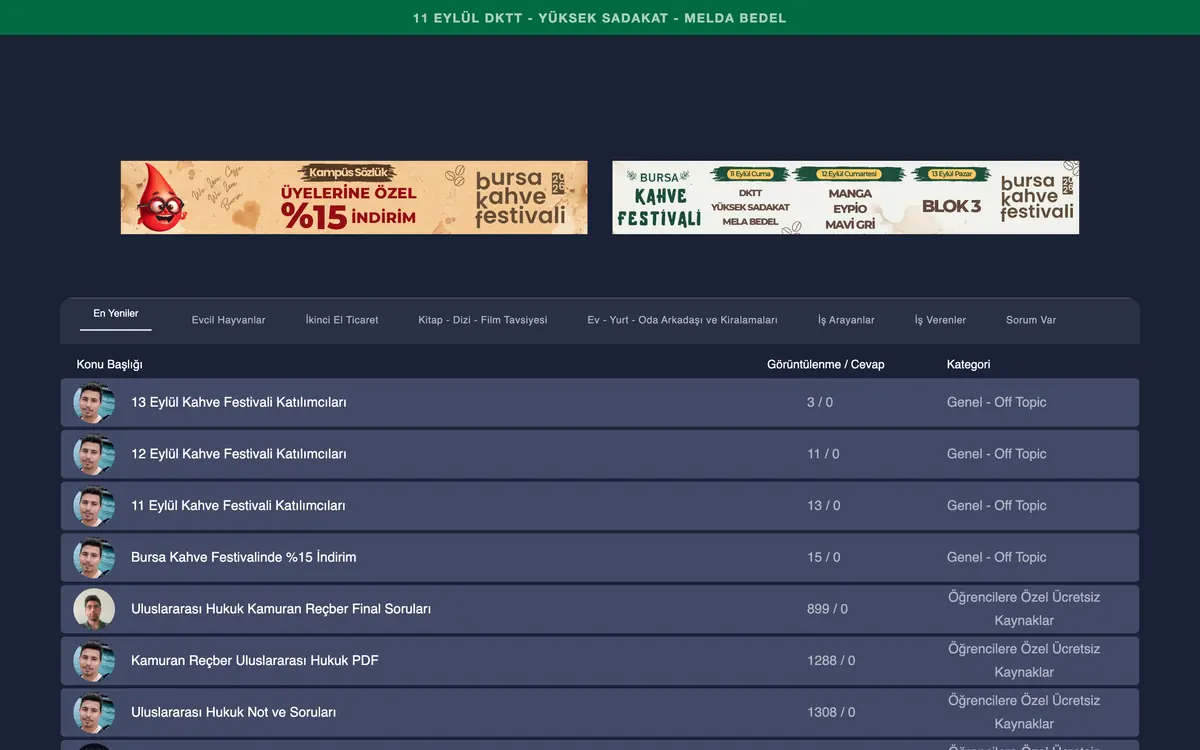Select the İkinci El Ticaret tab
The image size is (1200, 750).
coord(342,320)
